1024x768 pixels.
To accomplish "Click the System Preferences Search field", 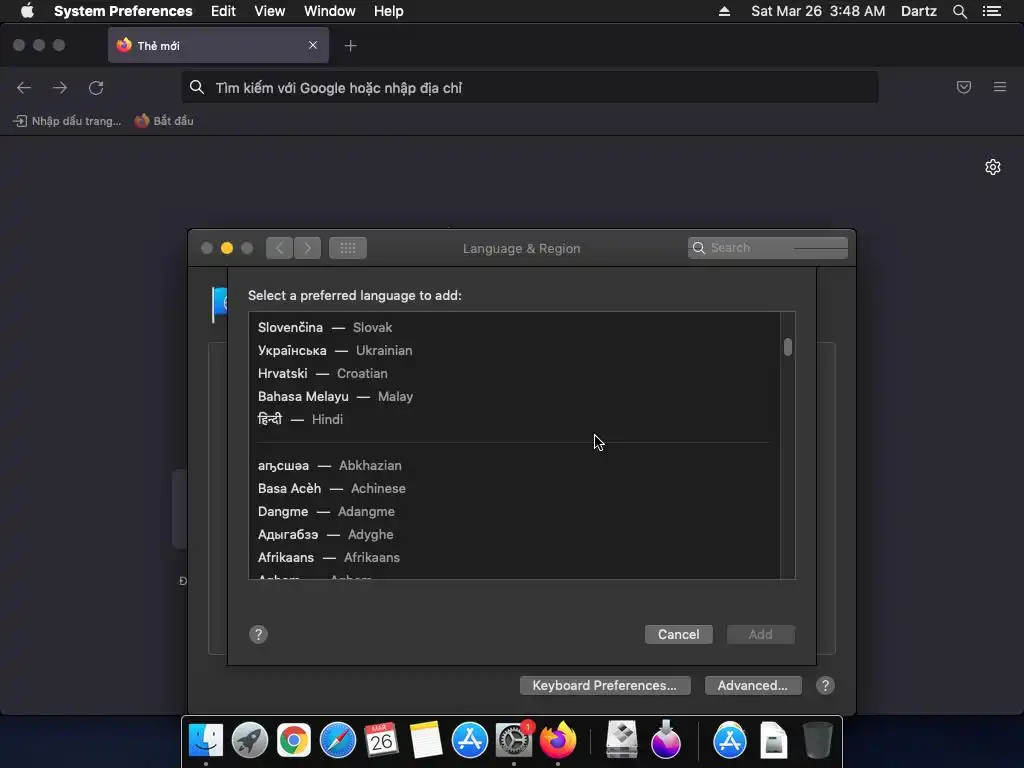I will pyautogui.click(x=767, y=248).
